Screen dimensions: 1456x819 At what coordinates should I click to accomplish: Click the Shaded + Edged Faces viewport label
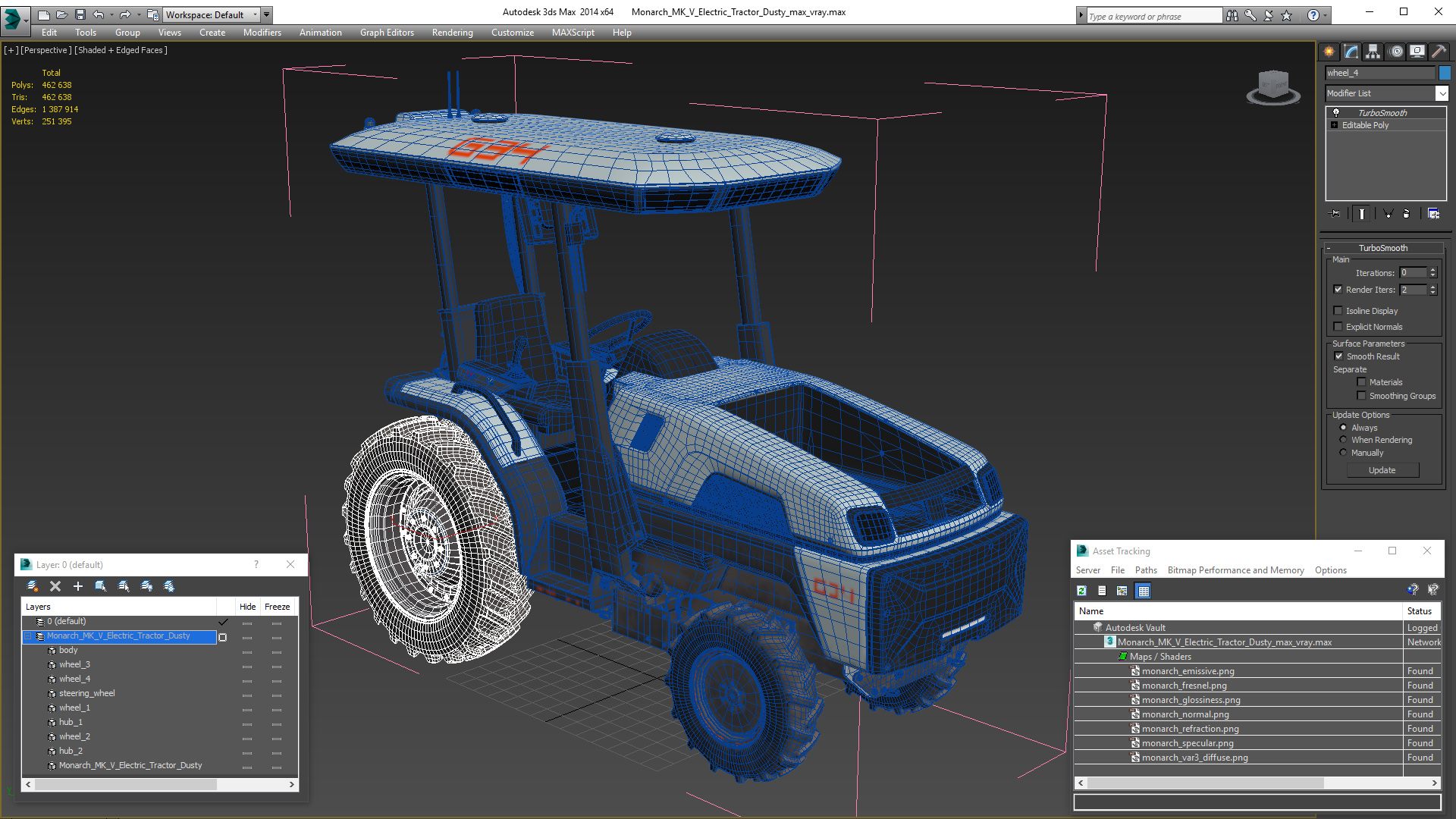(121, 50)
